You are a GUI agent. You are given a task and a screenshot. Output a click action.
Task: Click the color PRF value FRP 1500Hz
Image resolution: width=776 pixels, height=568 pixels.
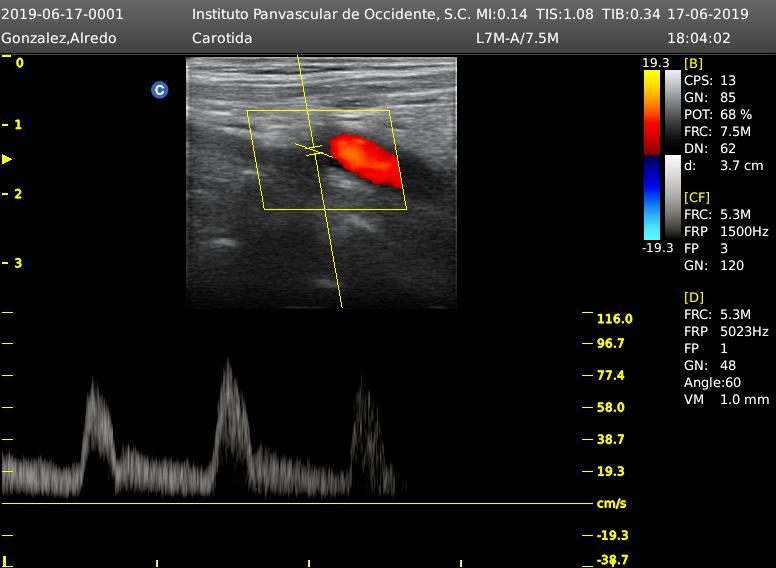pyautogui.click(x=726, y=231)
